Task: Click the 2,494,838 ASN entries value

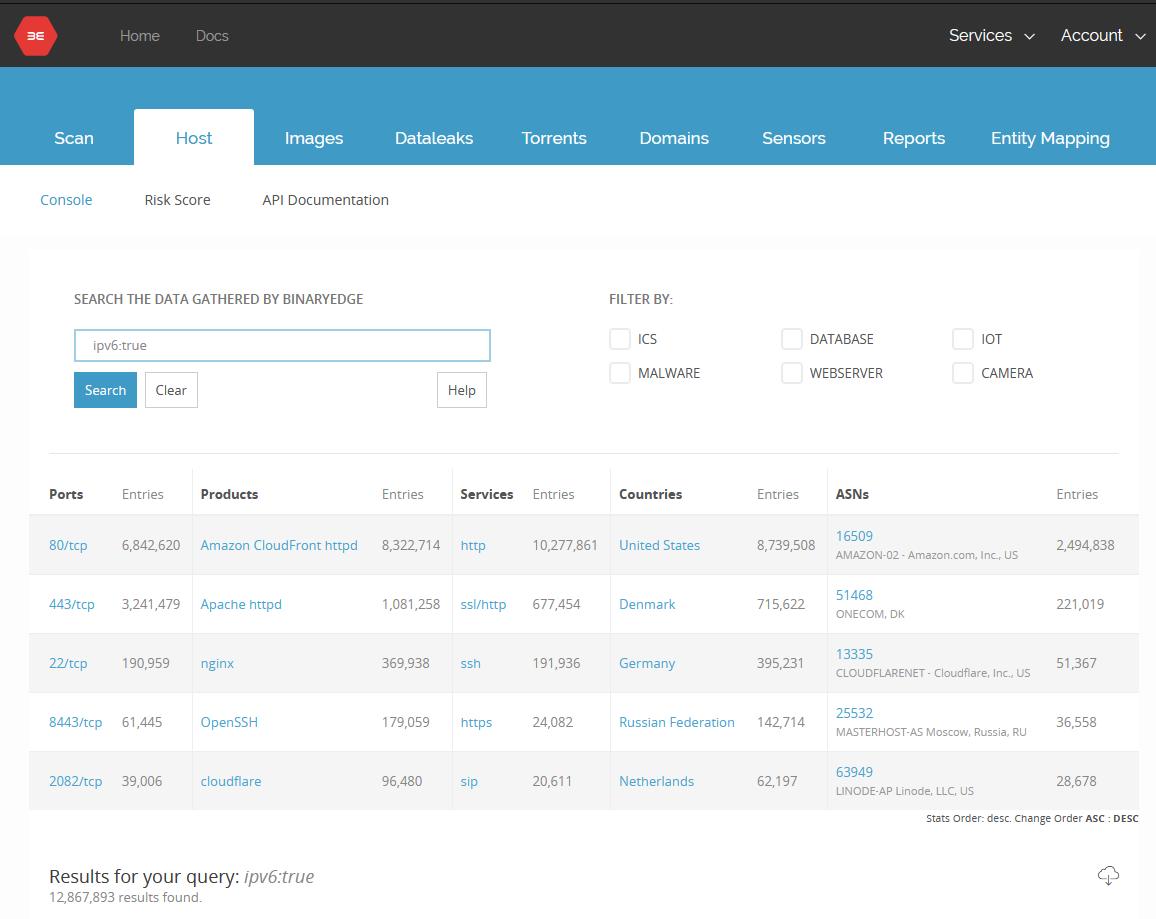Action: coord(1085,545)
